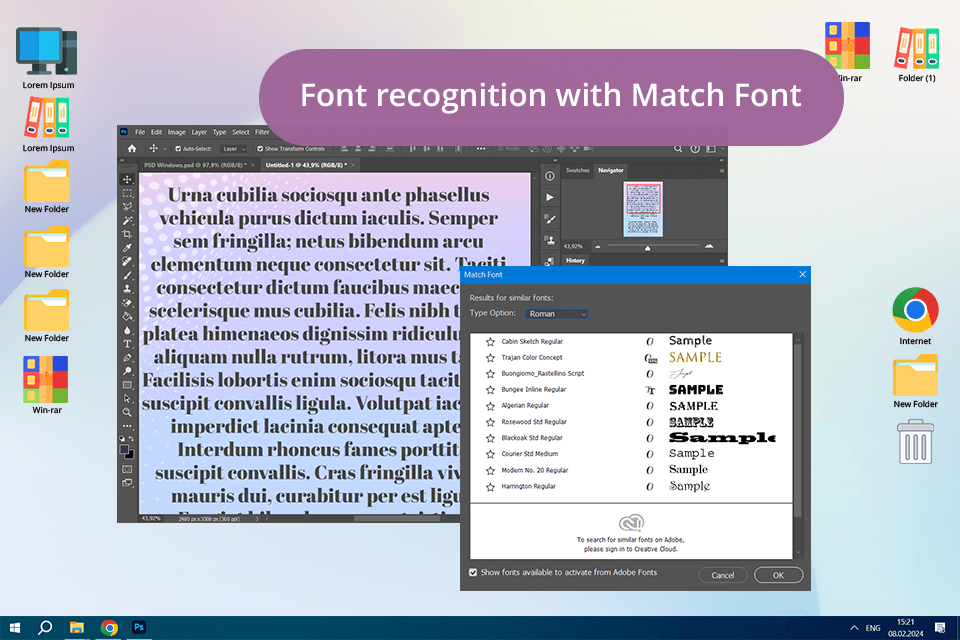
Task: Select the Healing Brush tool
Action: click(127, 262)
